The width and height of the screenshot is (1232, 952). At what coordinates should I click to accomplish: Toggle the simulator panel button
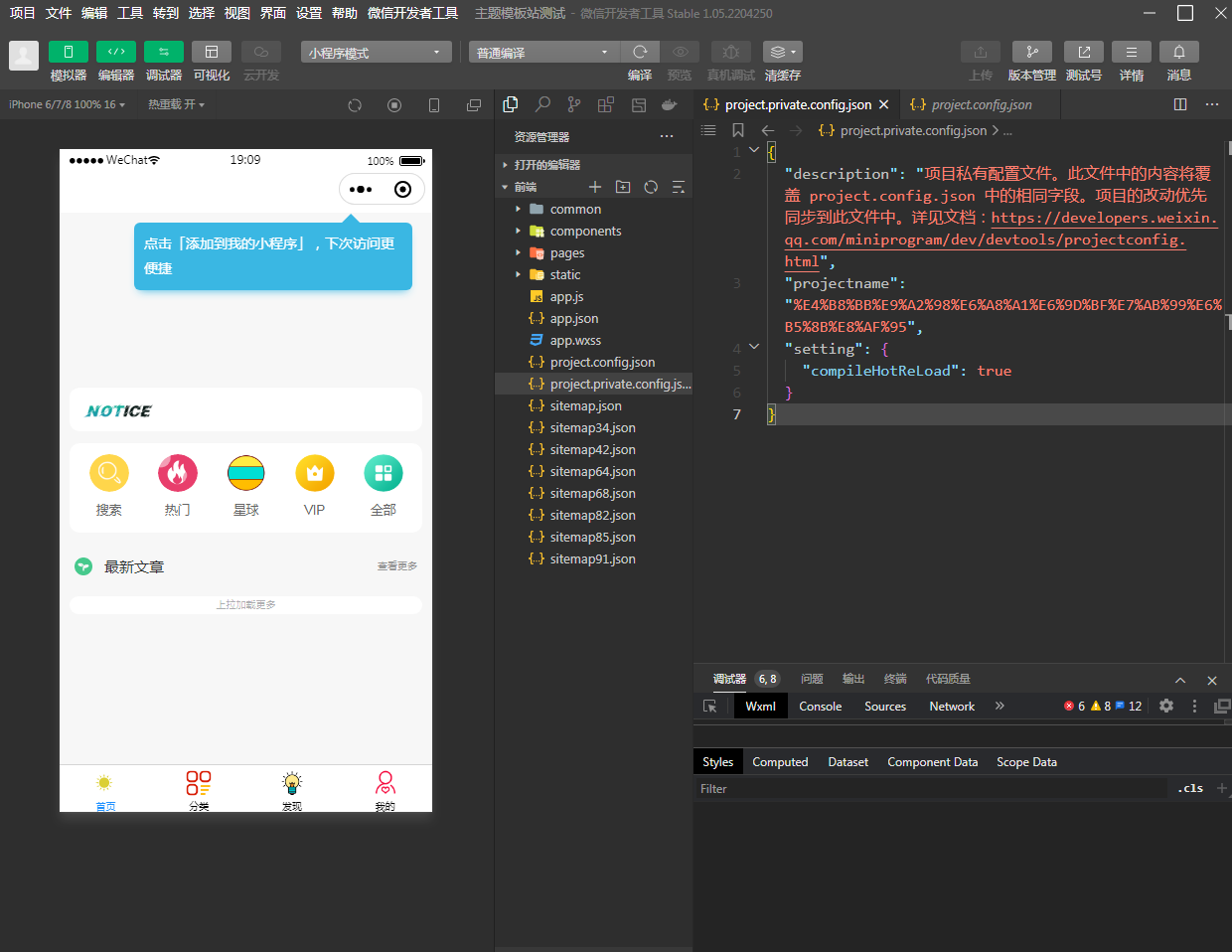tap(69, 52)
